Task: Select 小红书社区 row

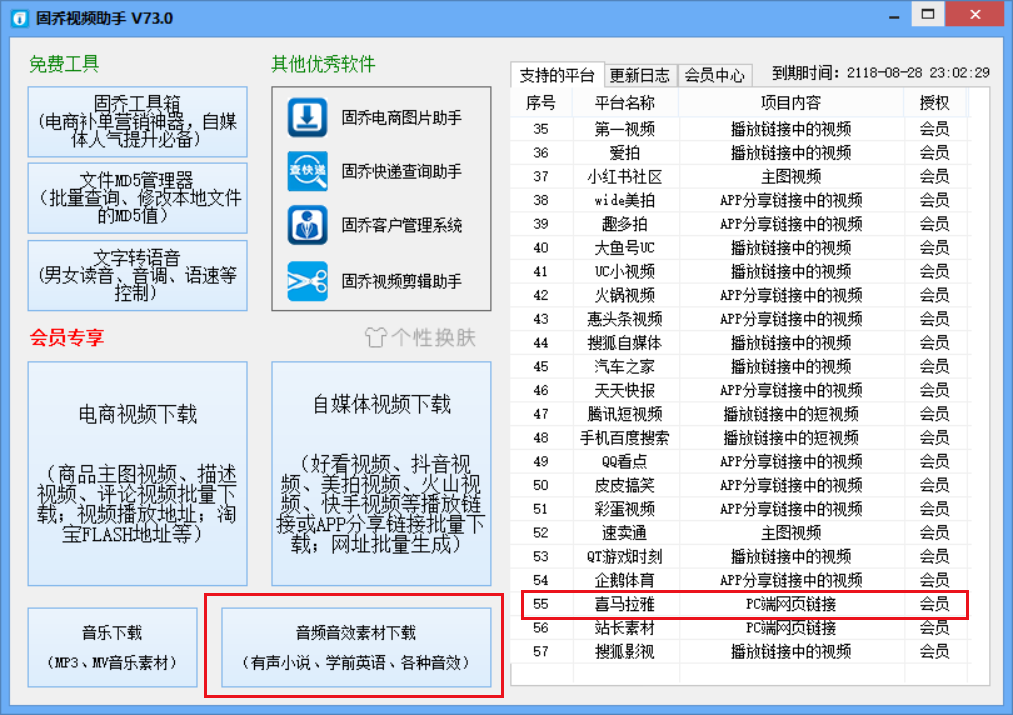Action: point(740,176)
